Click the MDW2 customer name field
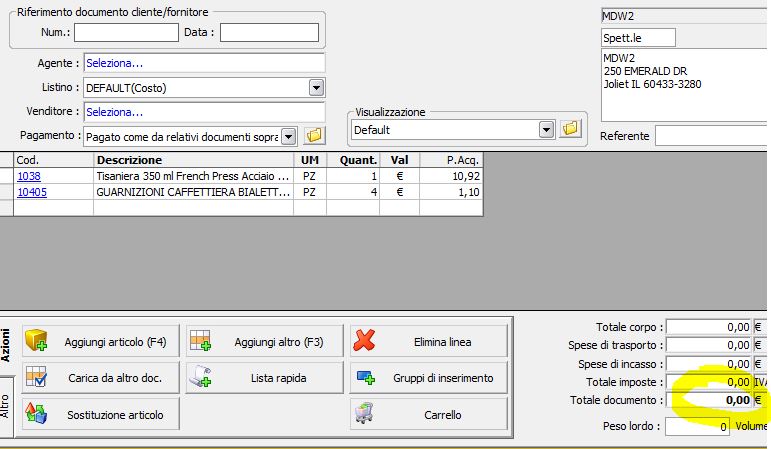 point(683,16)
